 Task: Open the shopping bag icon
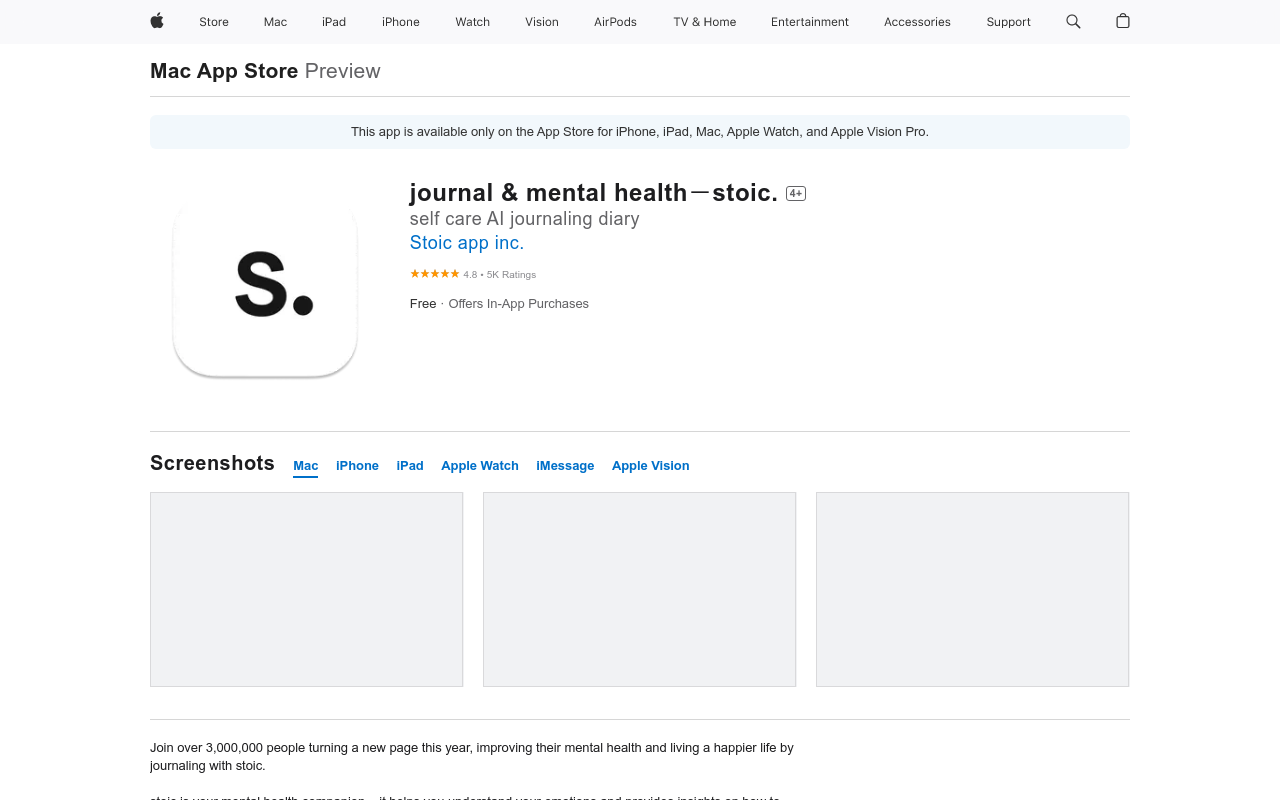pyautogui.click(x=1123, y=21)
